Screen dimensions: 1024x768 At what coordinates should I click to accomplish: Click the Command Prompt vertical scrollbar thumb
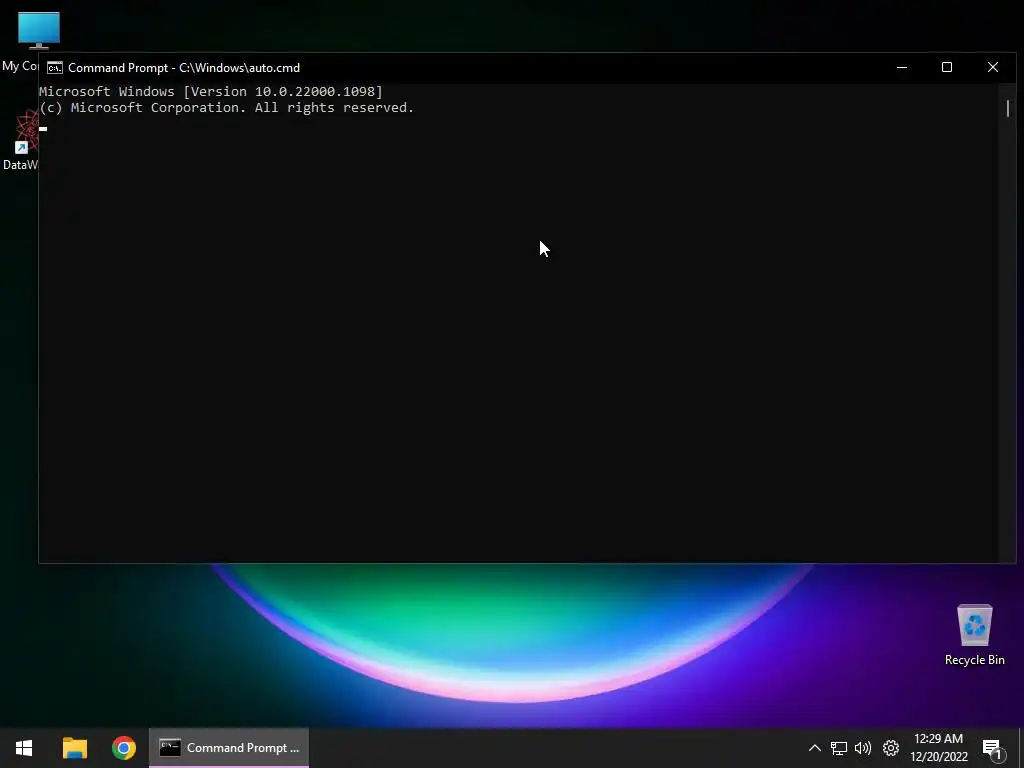(x=1008, y=108)
